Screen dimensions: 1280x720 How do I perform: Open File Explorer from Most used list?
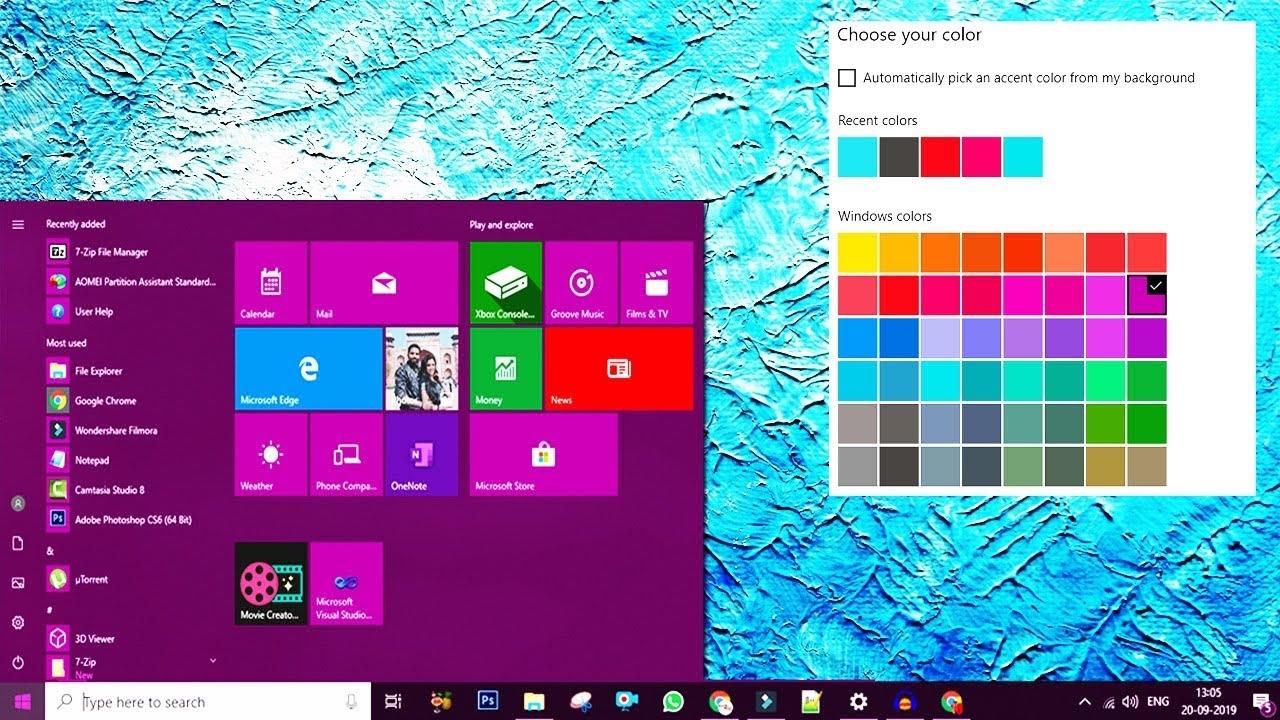coord(132,371)
